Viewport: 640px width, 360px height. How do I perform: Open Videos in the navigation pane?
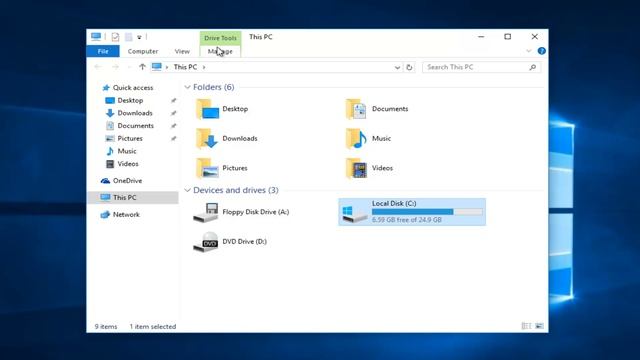click(x=128, y=164)
